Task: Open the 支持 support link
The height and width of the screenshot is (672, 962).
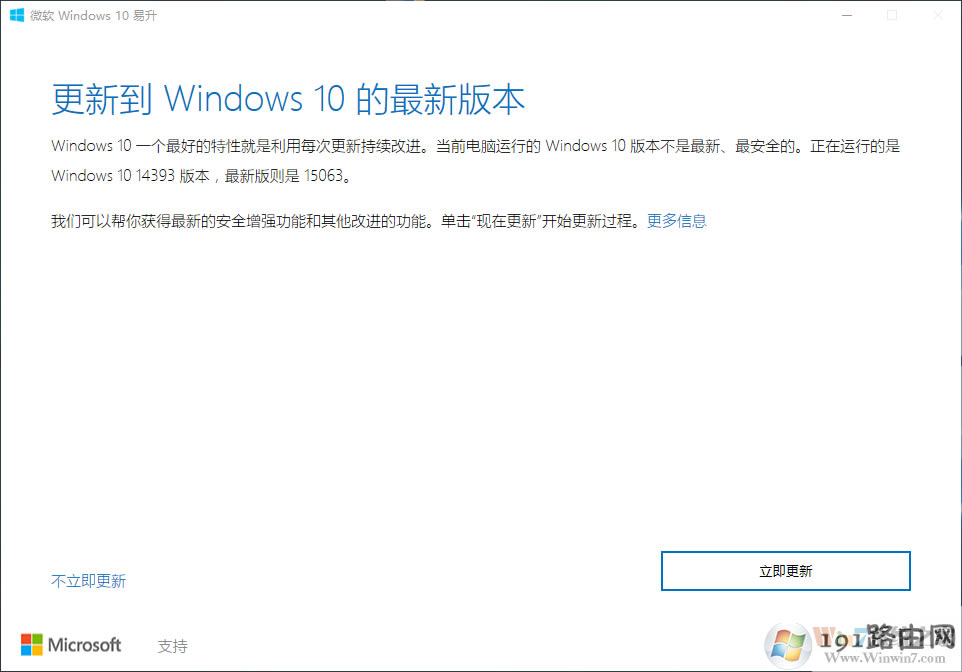Action: 172,646
